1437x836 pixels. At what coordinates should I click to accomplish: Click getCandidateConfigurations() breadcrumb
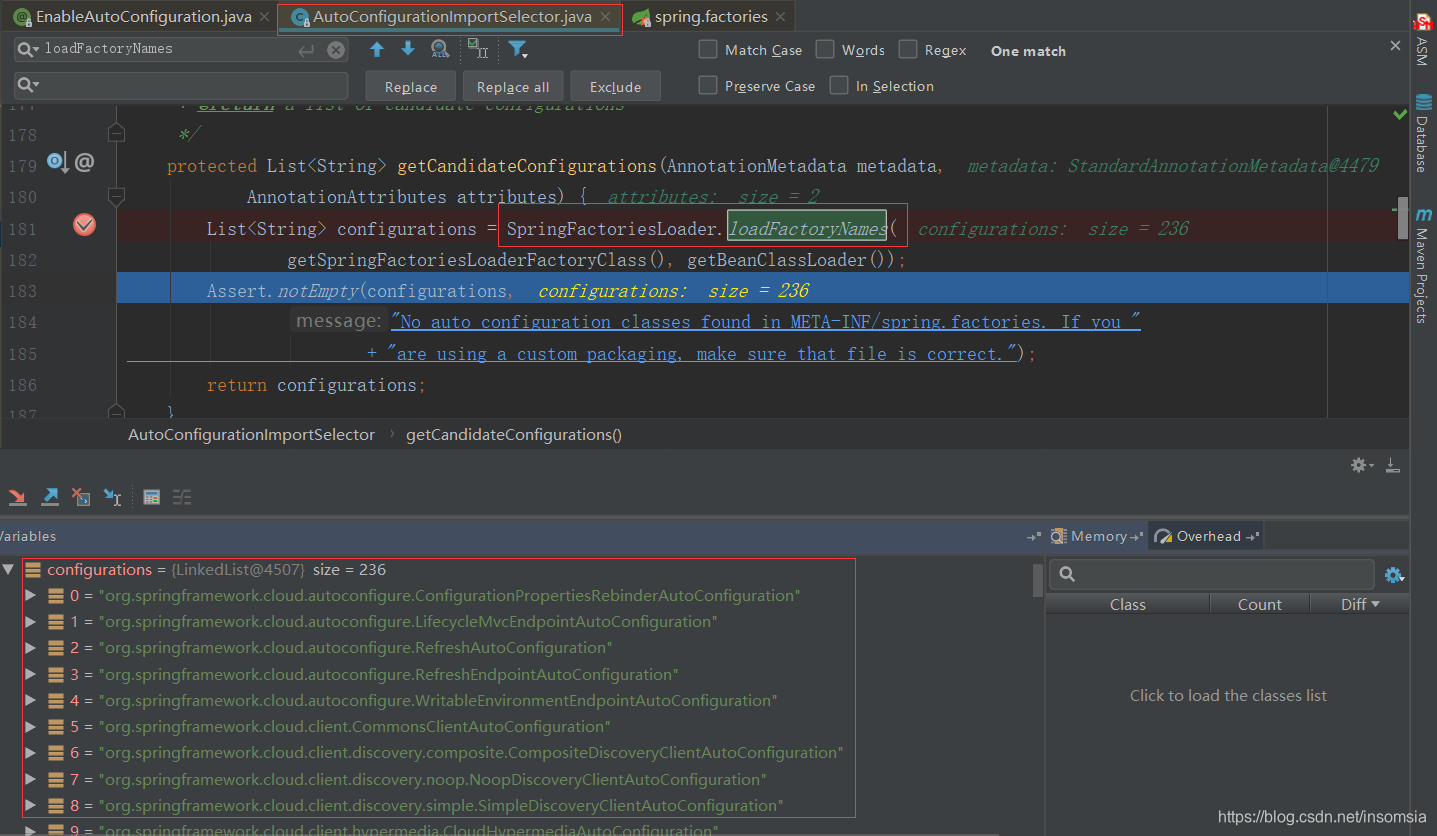click(x=514, y=434)
